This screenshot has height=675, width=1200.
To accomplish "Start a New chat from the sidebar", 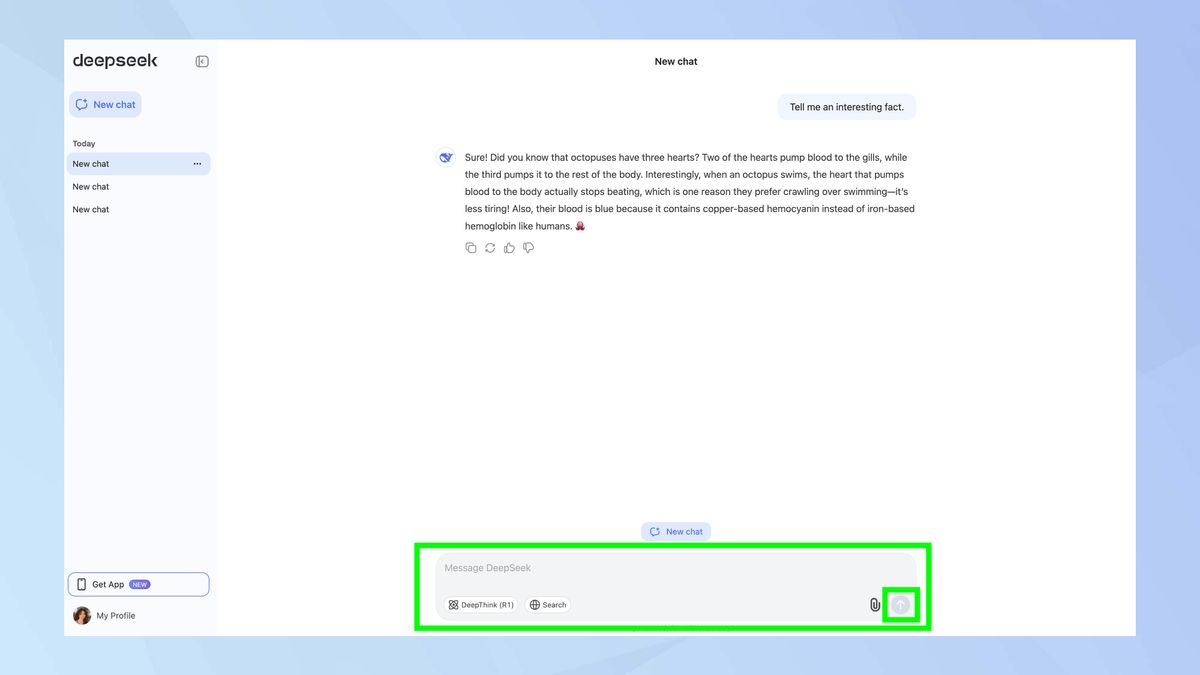I will tap(105, 104).
